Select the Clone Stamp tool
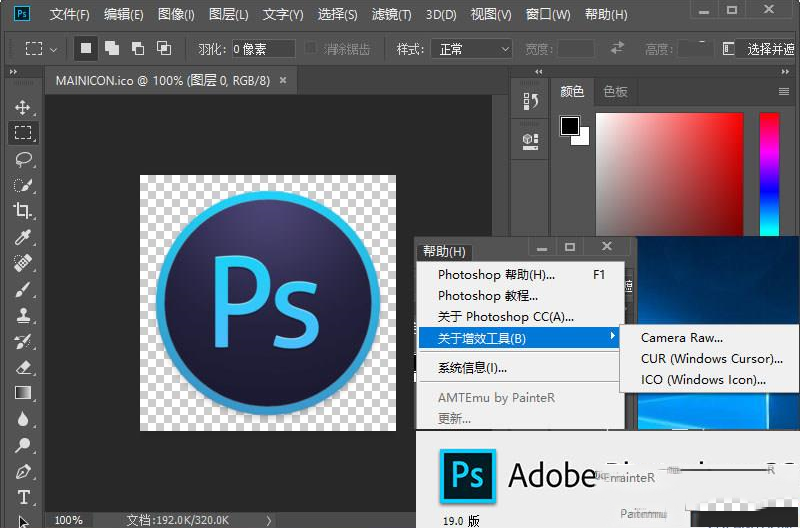 point(22,316)
